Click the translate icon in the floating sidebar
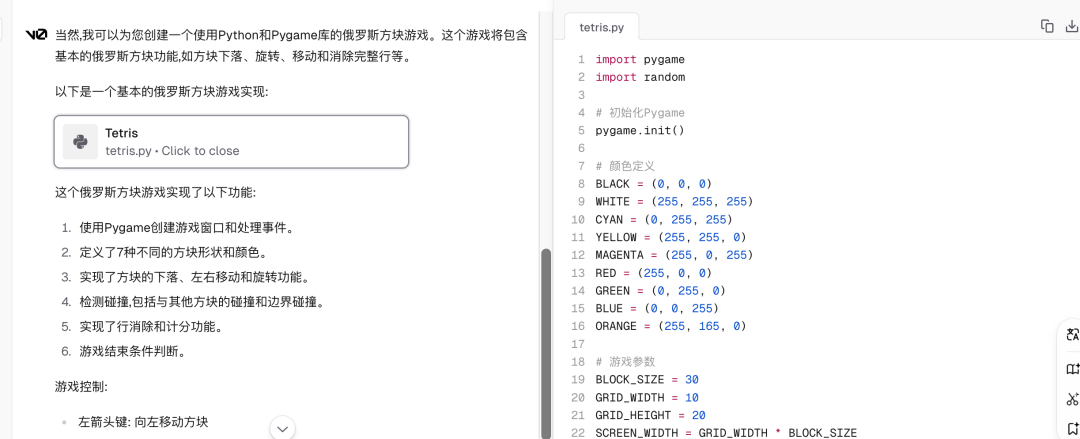Viewport: 1080px width, 439px height. (x=1071, y=335)
